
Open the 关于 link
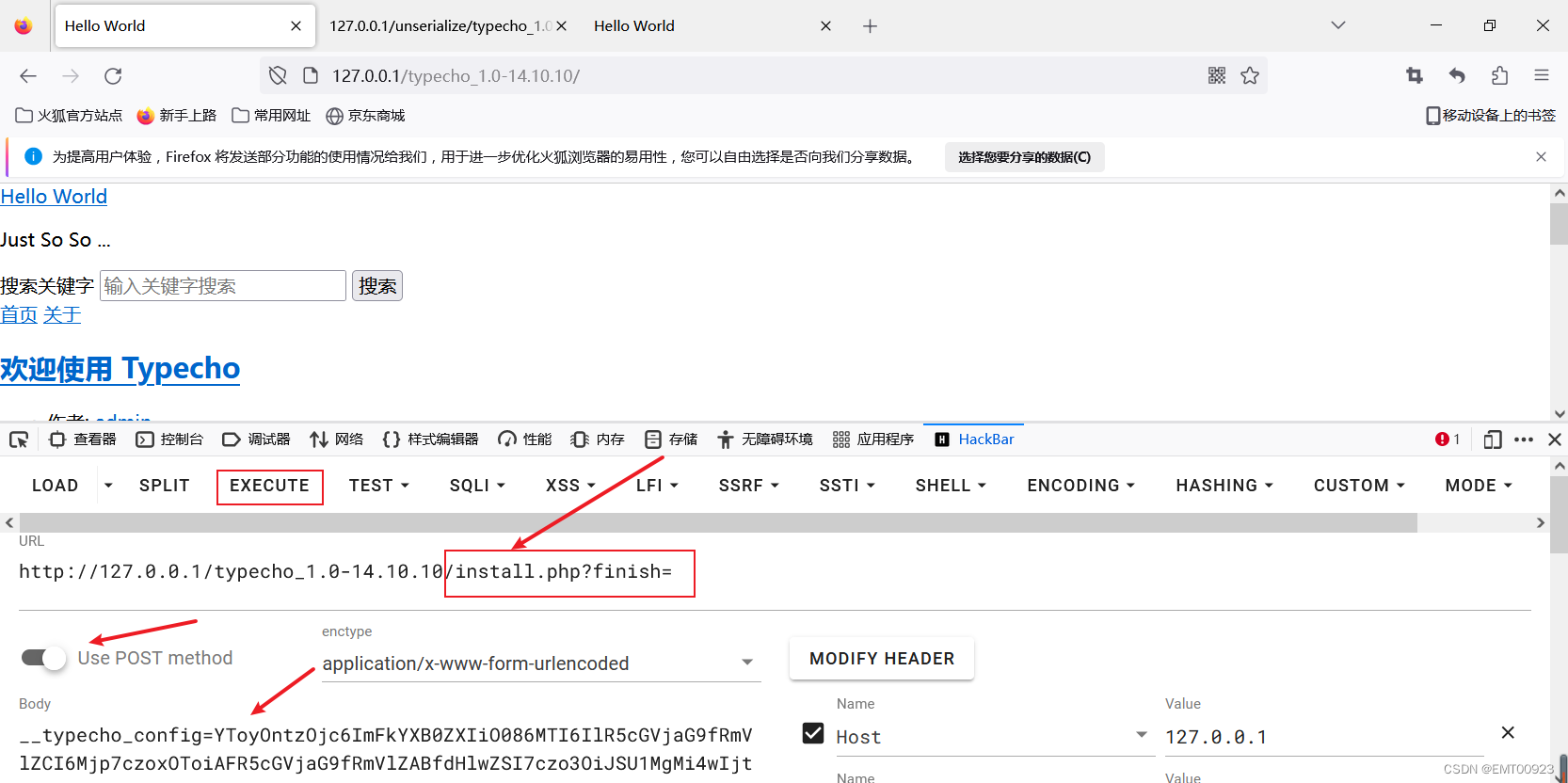point(62,315)
